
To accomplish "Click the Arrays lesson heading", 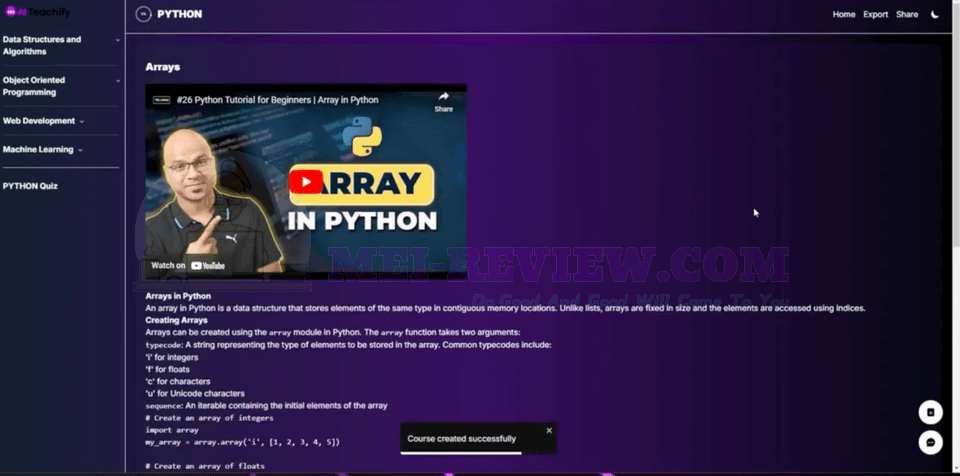I will 162,67.
